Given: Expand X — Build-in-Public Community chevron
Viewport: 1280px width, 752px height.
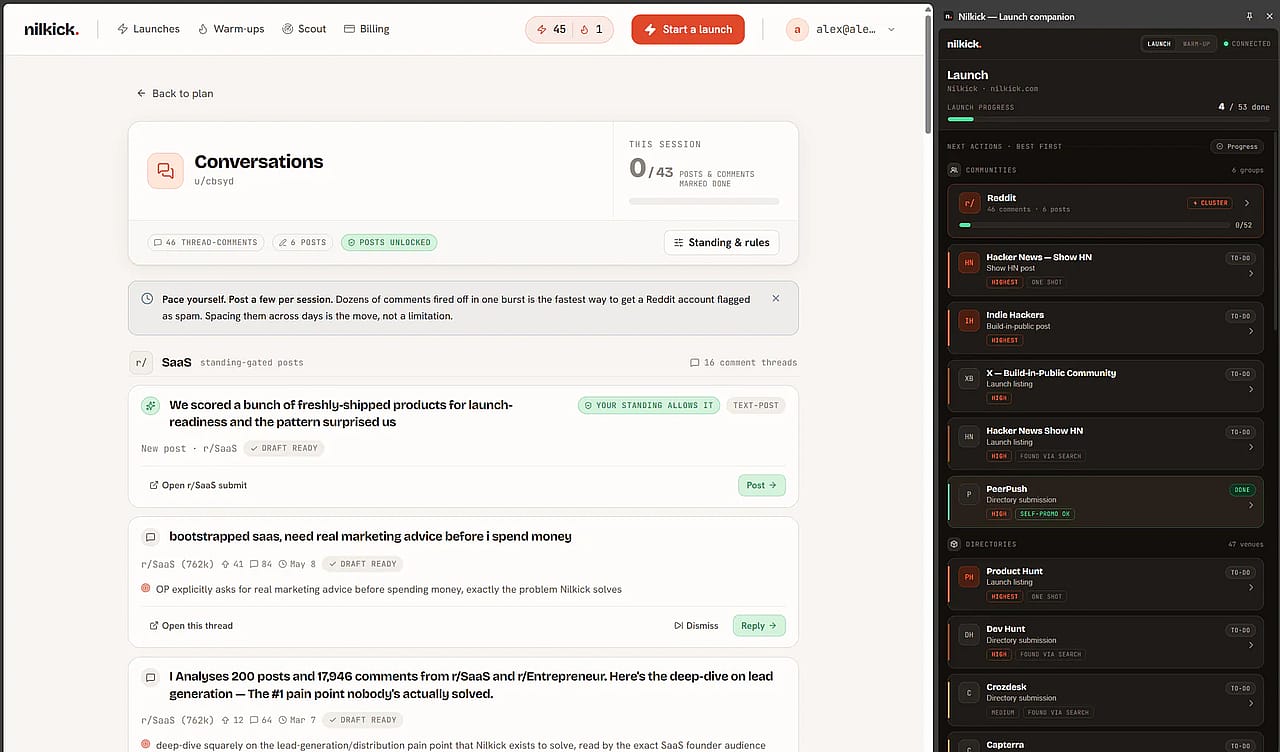Looking at the screenshot, I should pos(1251,389).
